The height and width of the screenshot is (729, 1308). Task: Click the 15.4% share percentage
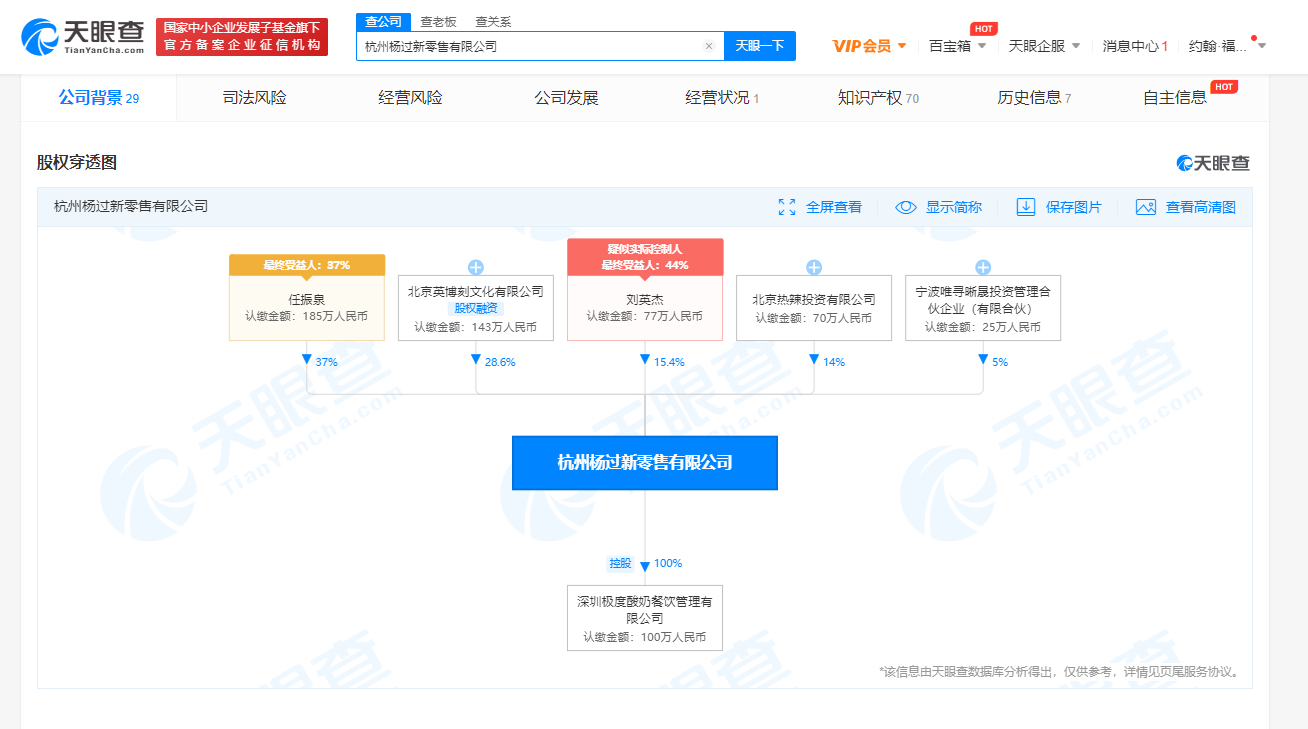pyautogui.click(x=669, y=362)
